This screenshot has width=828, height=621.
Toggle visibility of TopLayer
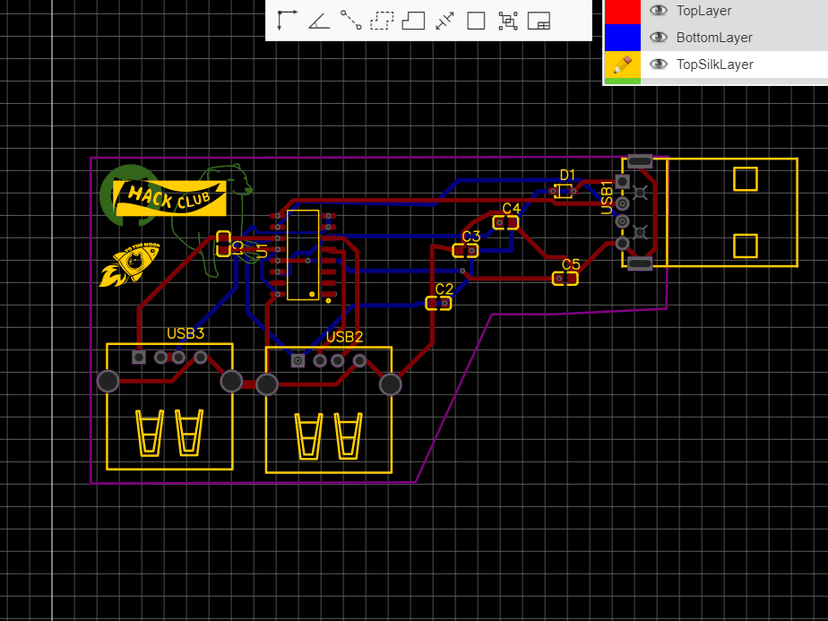[658, 11]
